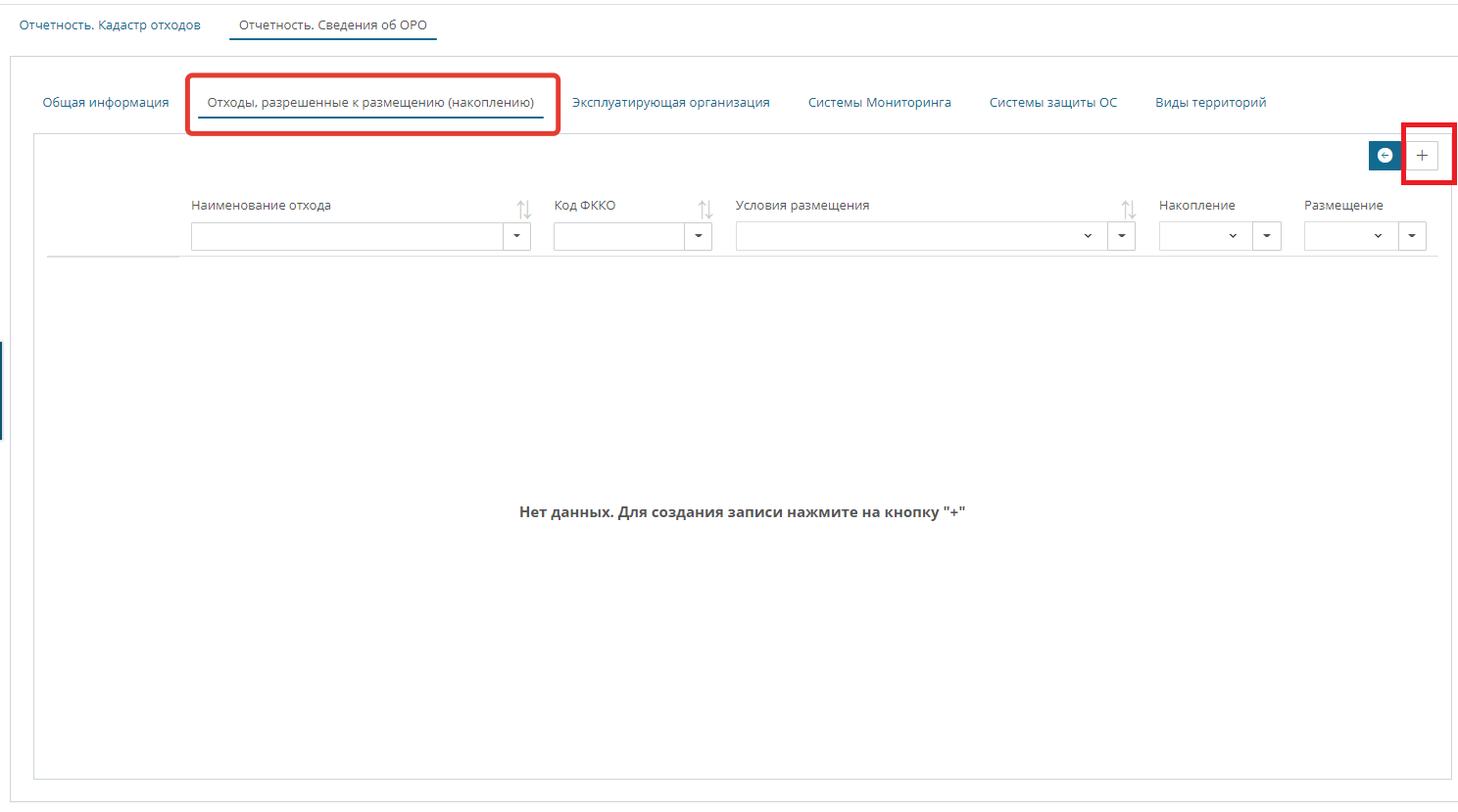This screenshot has width=1458, height=812.
Task: Switch to the Системы Мониторинга tab
Action: [880, 101]
